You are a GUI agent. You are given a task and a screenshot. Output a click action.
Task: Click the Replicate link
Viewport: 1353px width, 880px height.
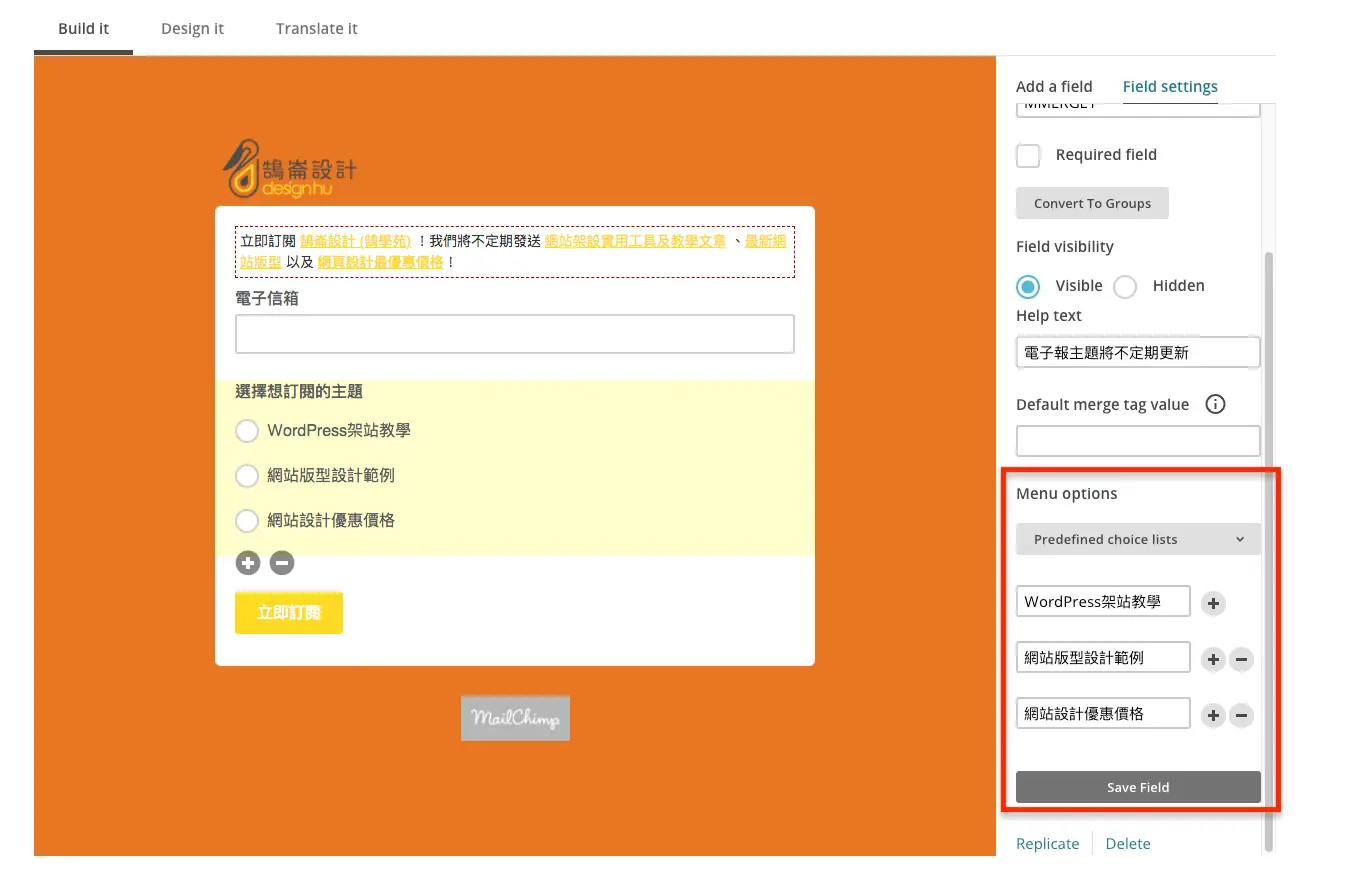[x=1048, y=844]
